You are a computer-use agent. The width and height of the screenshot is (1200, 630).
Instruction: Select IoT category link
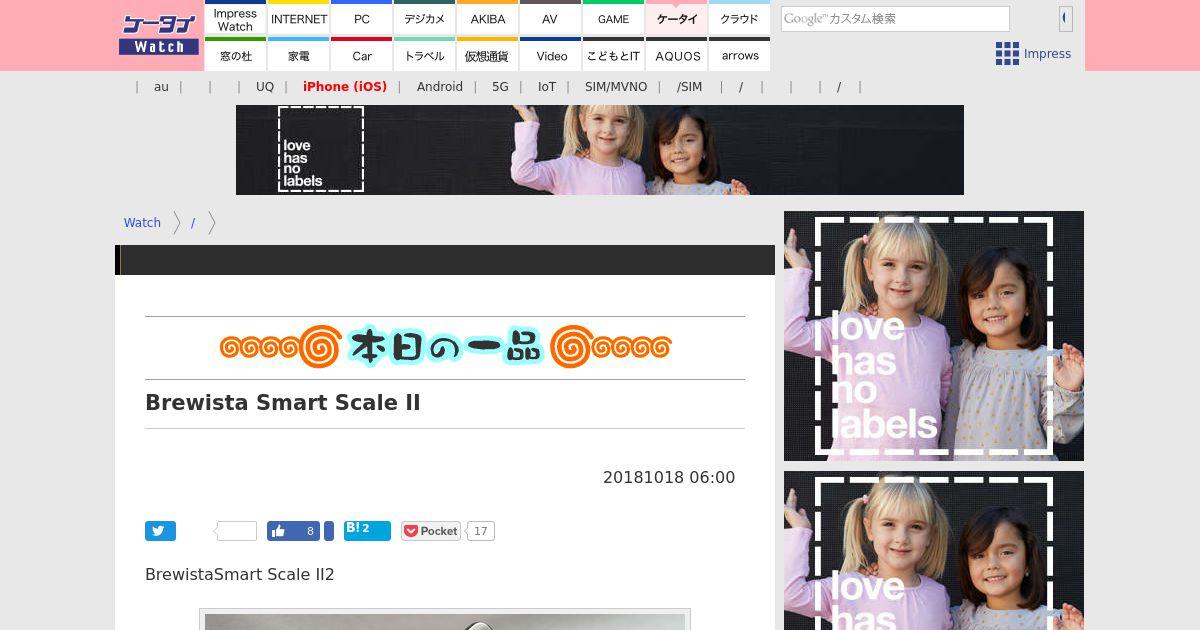[547, 87]
